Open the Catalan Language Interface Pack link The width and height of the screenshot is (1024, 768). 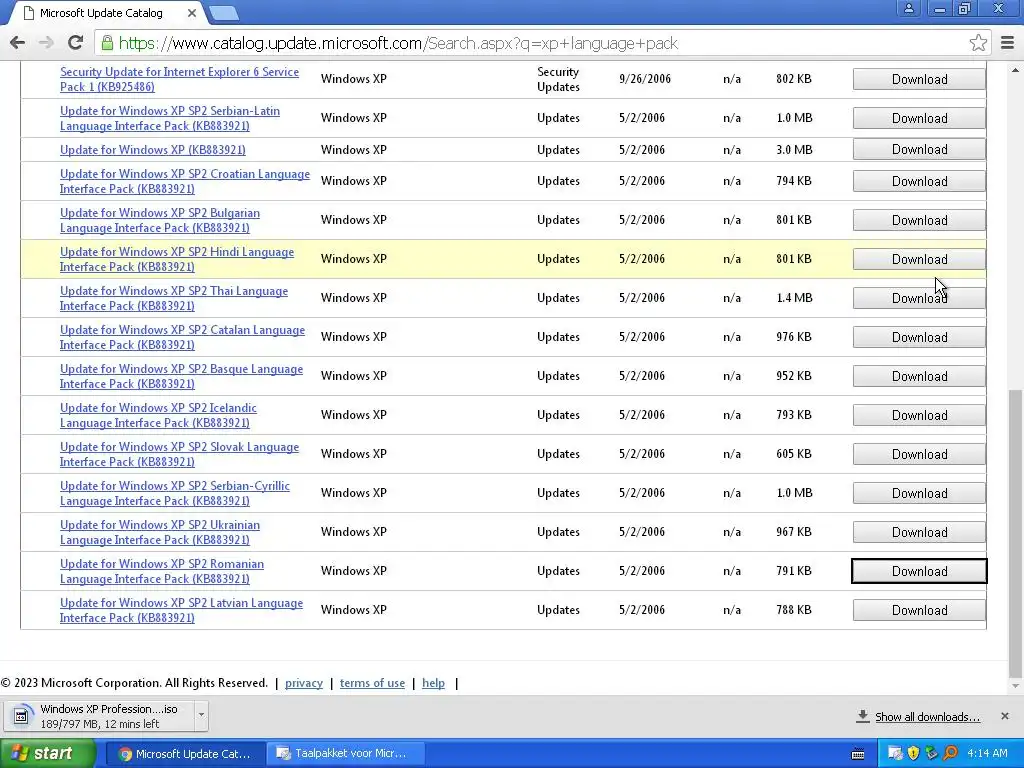[x=182, y=337]
